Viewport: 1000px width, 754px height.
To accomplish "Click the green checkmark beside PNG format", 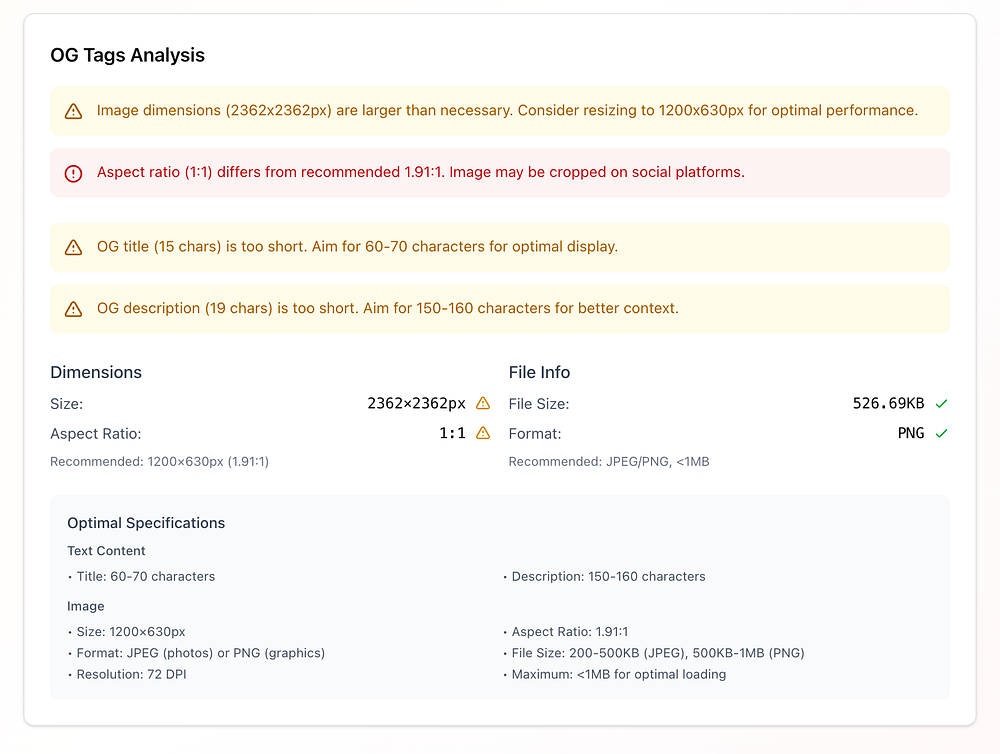I will (941, 434).
